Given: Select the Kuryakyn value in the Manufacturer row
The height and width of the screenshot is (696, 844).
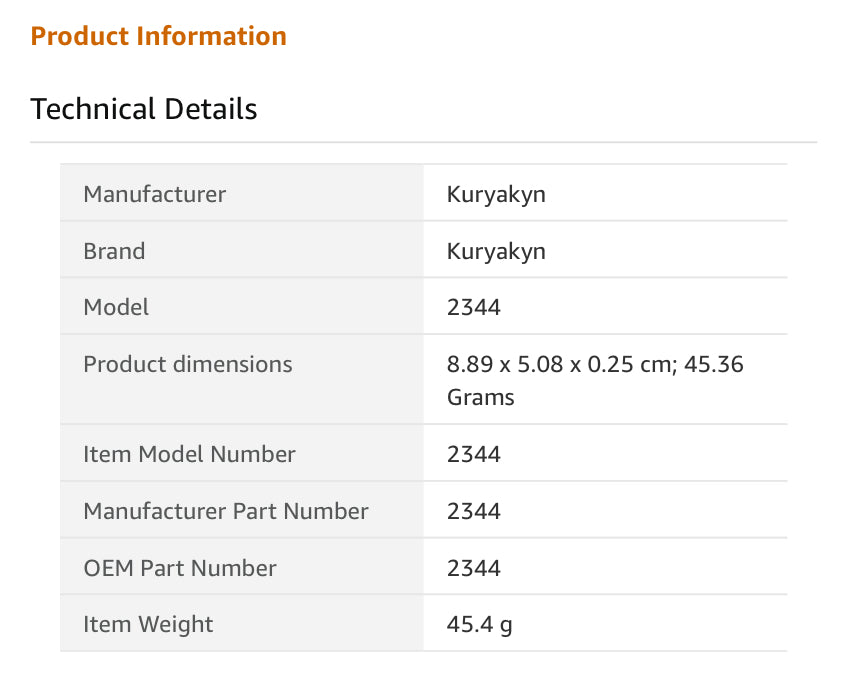Looking at the screenshot, I should pos(496,194).
